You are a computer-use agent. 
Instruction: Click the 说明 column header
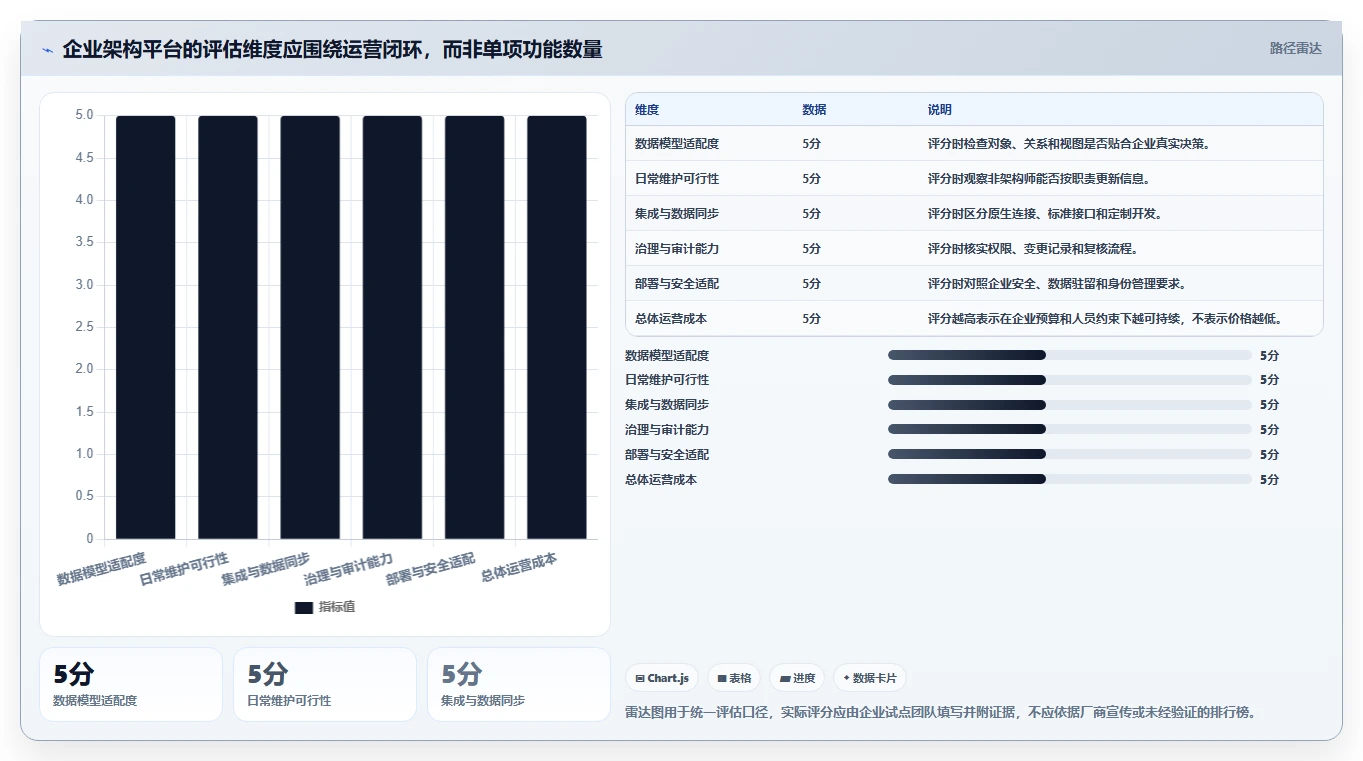pyautogui.click(x=940, y=110)
